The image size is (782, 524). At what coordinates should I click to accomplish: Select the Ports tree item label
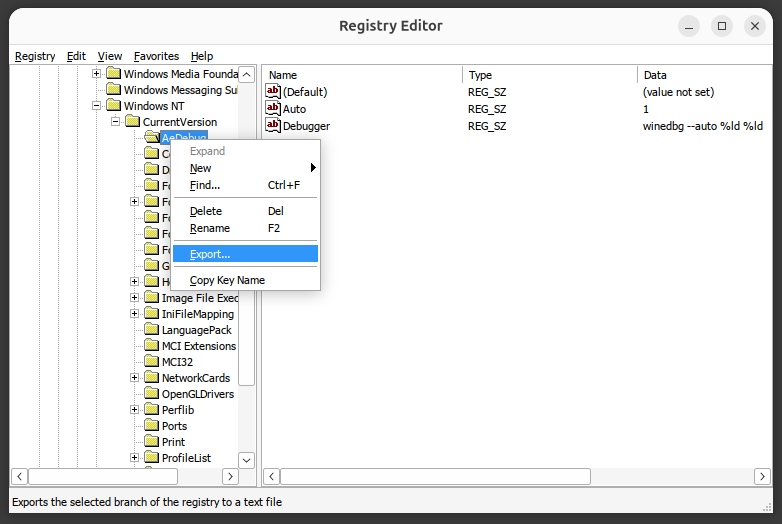[x=175, y=426]
